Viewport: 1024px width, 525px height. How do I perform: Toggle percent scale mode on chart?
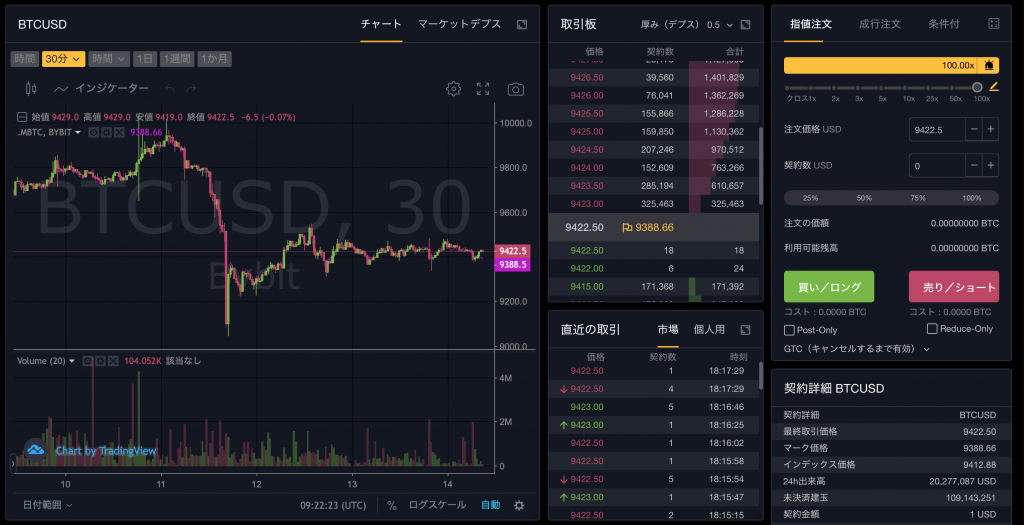pos(391,505)
